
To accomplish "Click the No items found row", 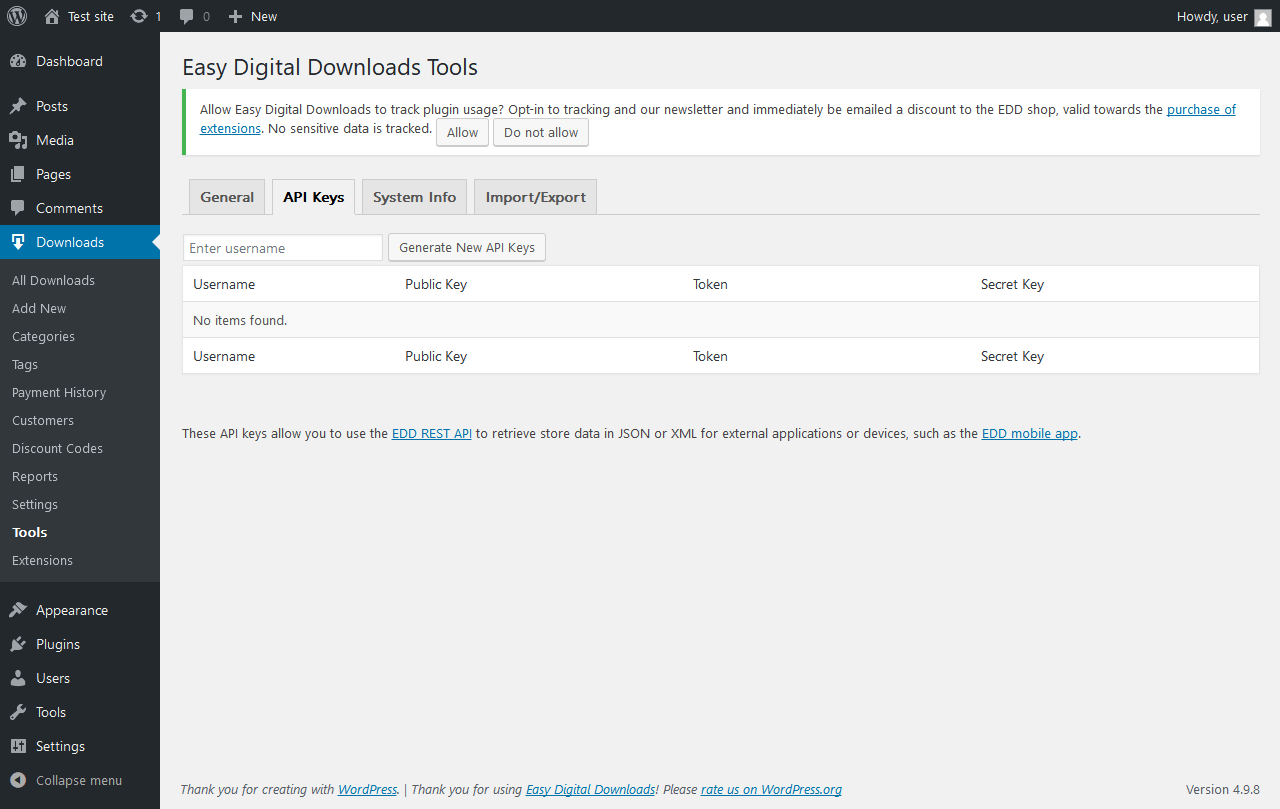I will pos(721,320).
